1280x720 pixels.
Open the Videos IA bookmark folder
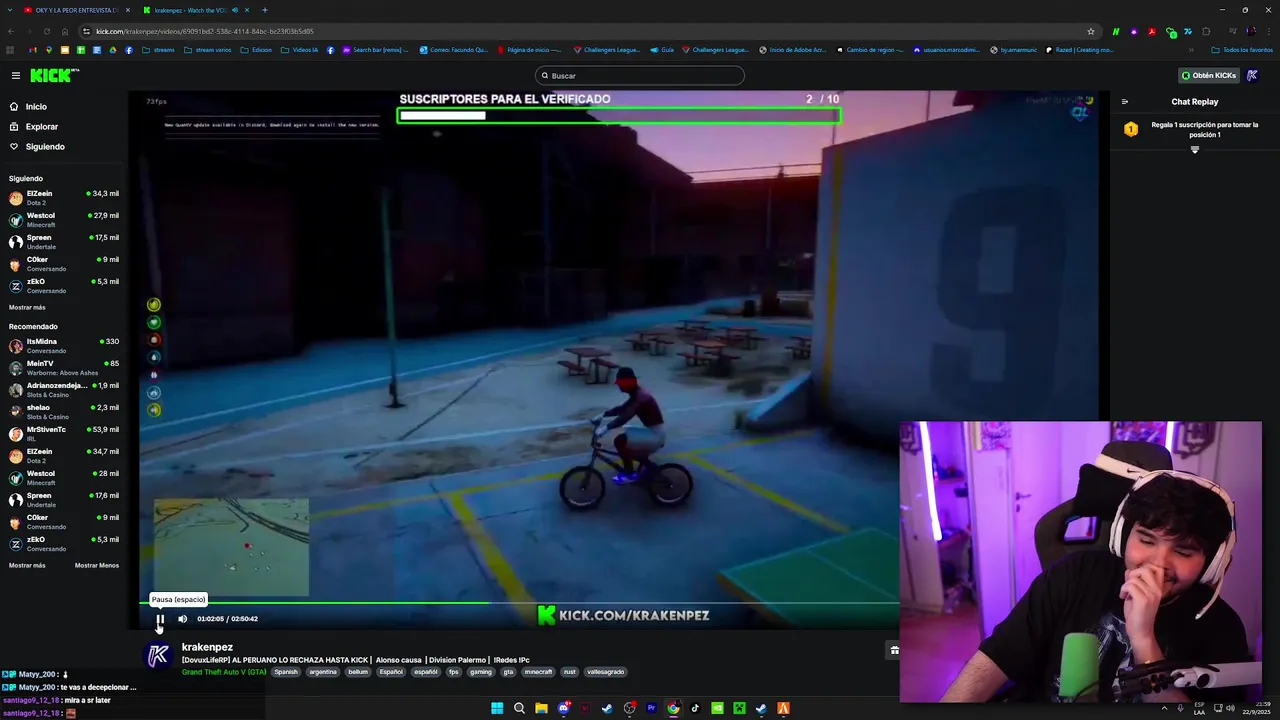tap(299, 50)
